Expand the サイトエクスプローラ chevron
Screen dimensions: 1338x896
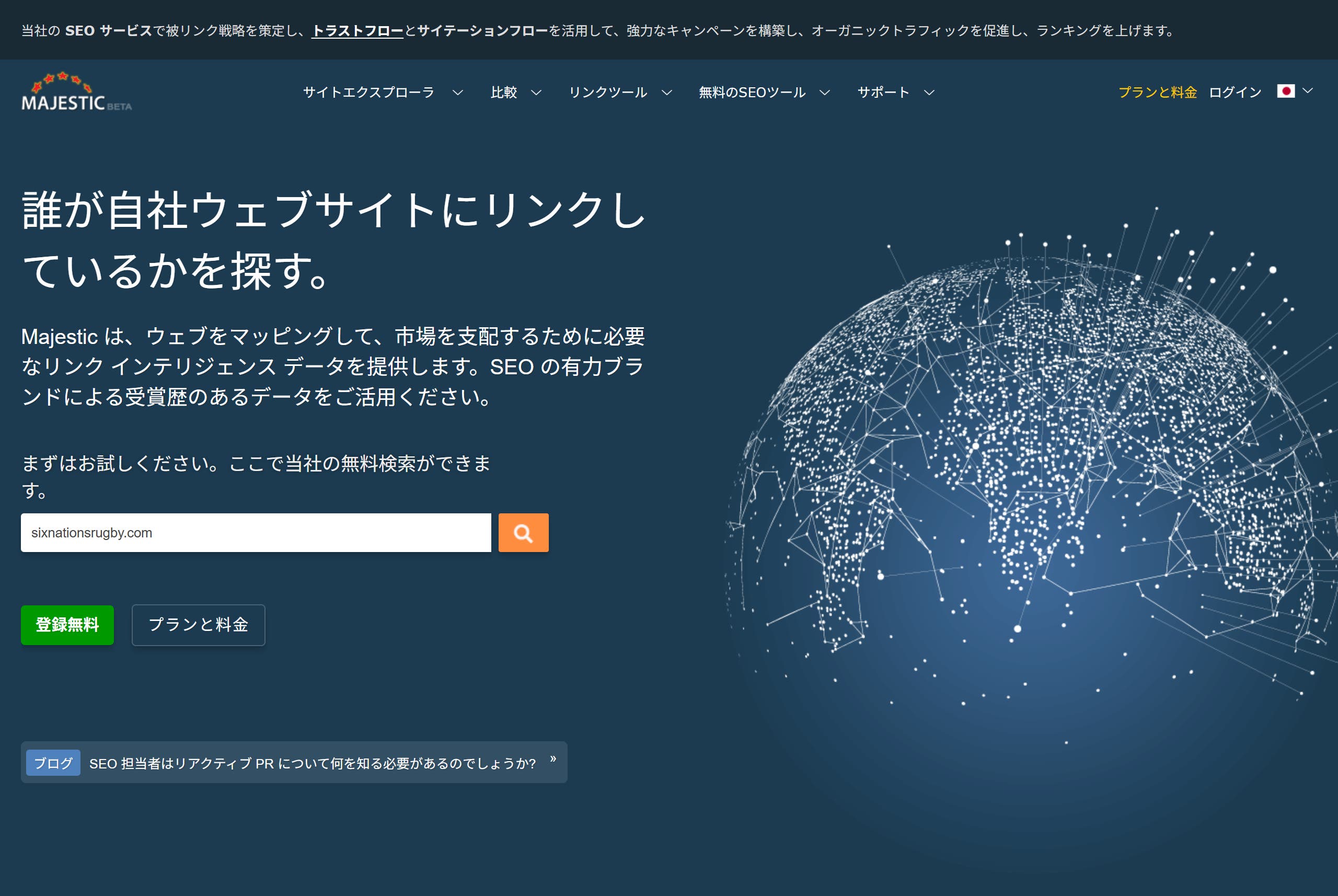pos(458,93)
